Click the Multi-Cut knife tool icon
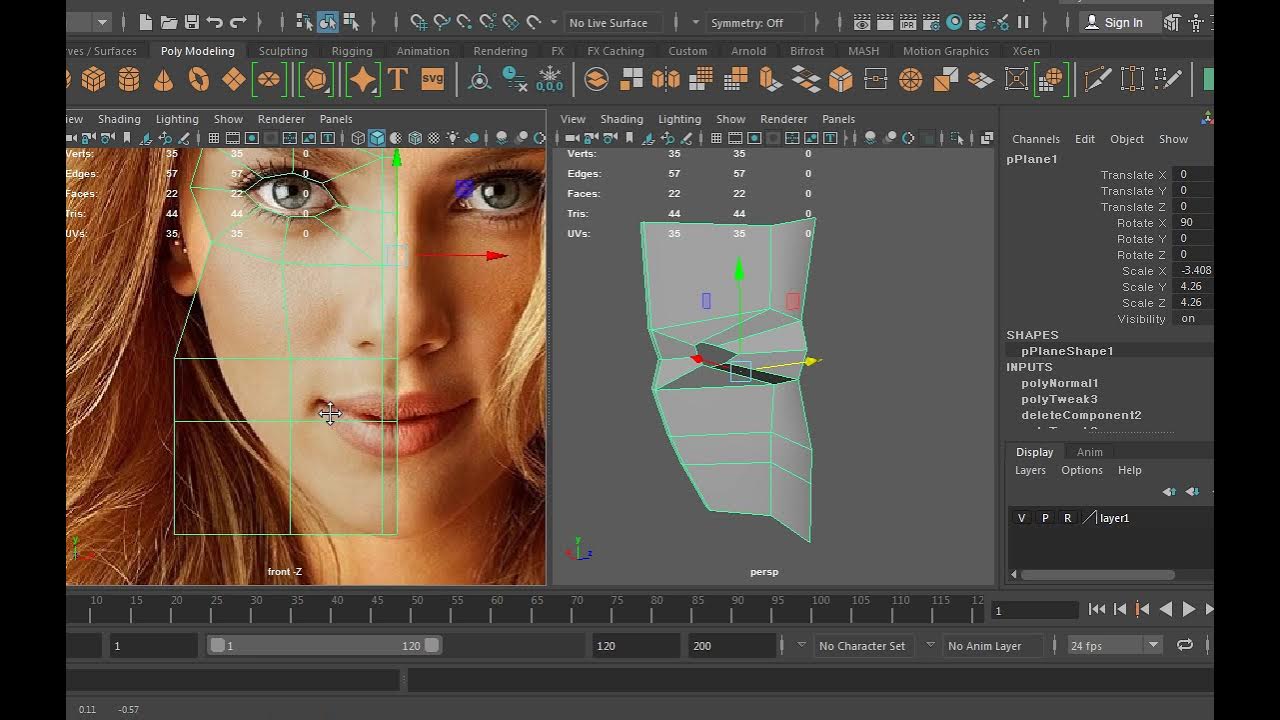Viewport: 1280px width, 720px height. point(1097,79)
